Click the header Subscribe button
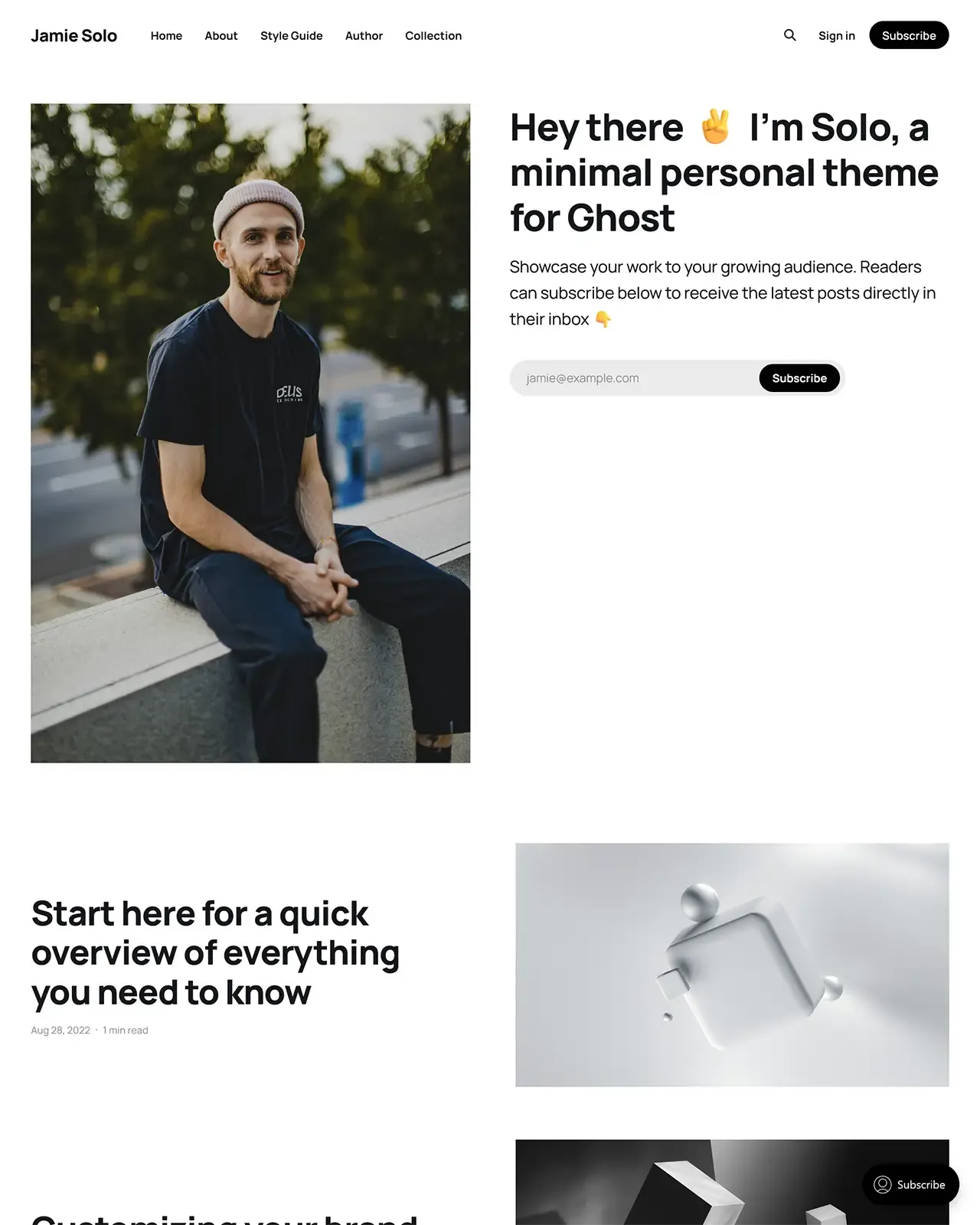Screen dimensions: 980x1225 point(909,35)
